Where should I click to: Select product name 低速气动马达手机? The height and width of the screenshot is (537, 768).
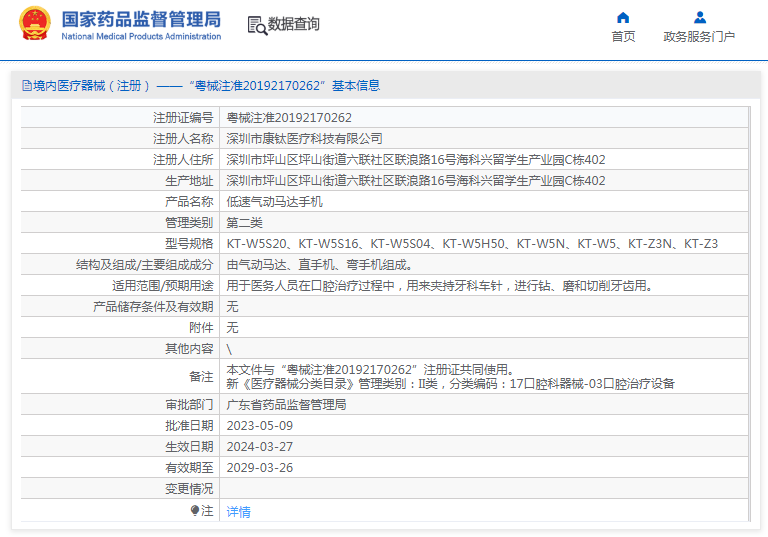point(274,202)
